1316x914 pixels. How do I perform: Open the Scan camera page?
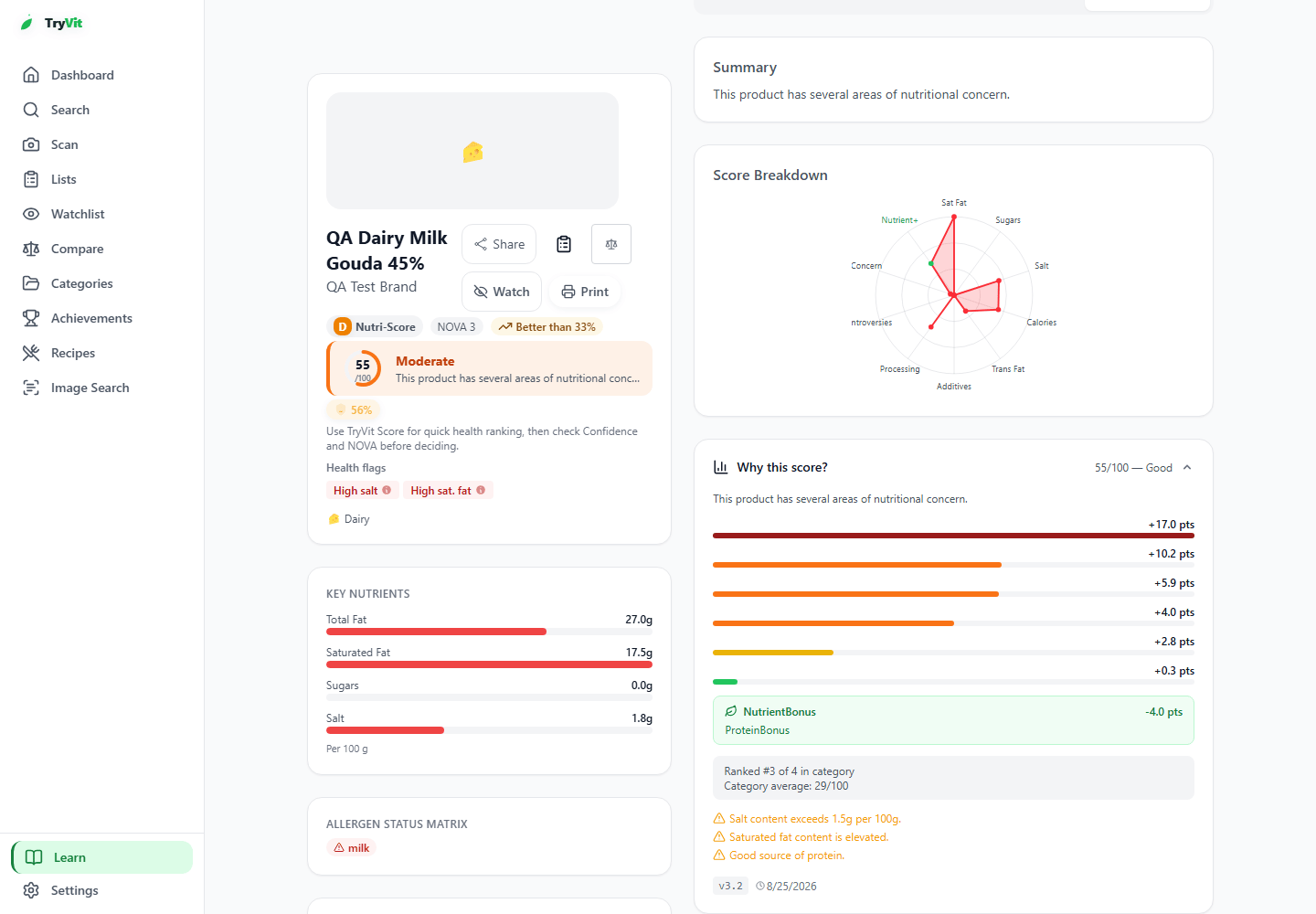pyautogui.click(x=102, y=144)
